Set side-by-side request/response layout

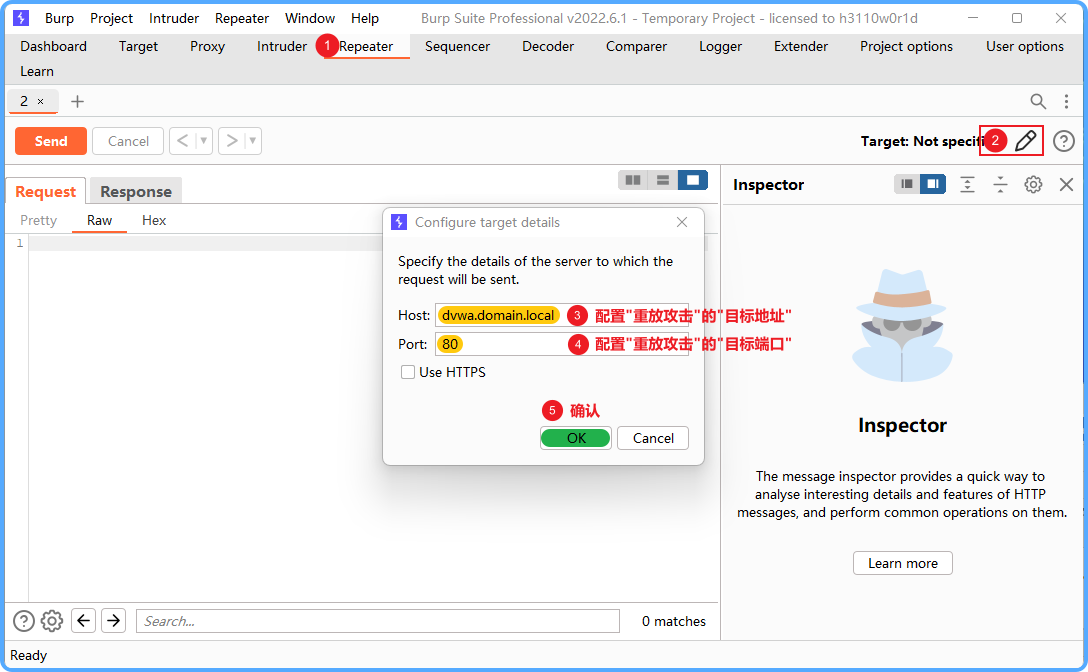click(x=633, y=180)
